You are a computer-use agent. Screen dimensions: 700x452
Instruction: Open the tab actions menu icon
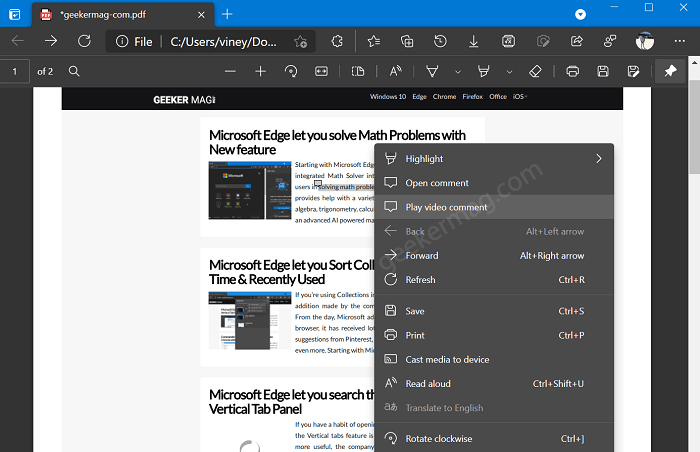tap(14, 14)
